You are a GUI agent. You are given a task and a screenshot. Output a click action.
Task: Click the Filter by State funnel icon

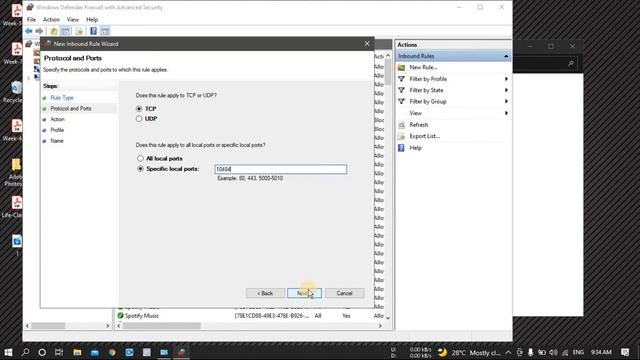[402, 90]
